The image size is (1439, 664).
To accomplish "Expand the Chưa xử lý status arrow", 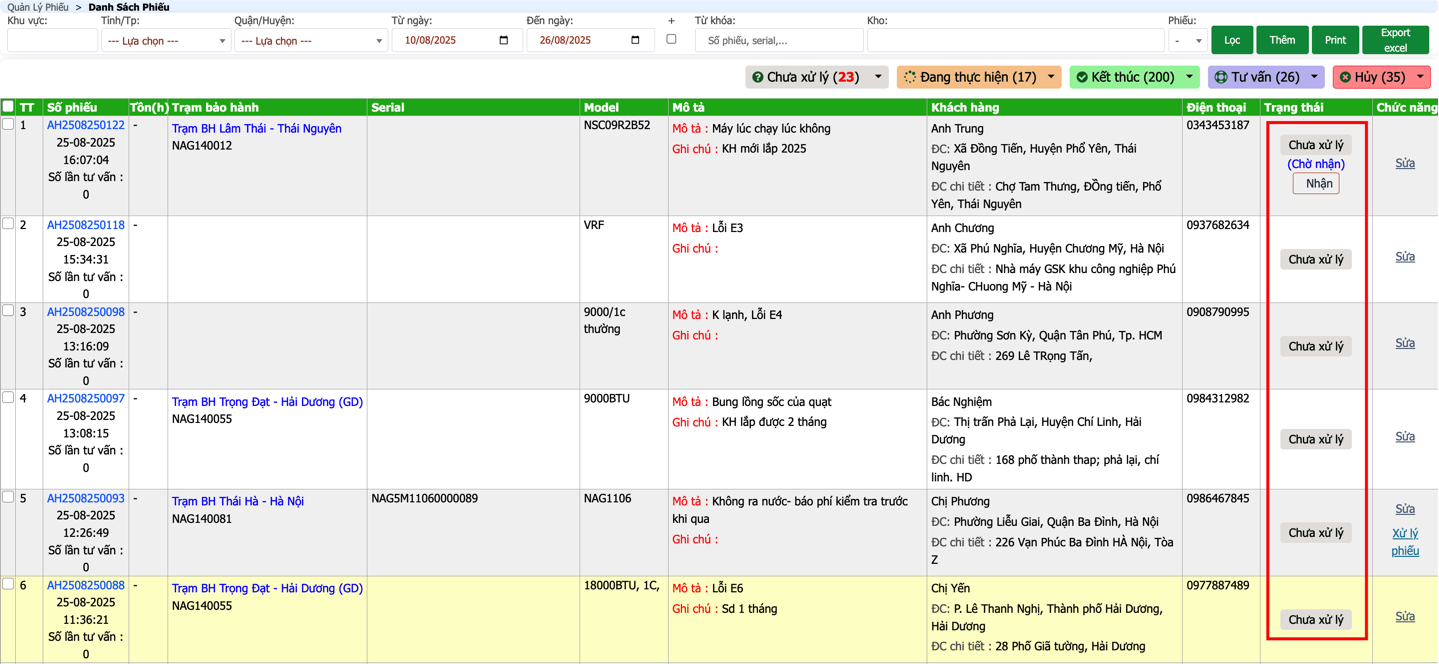I will (878, 77).
